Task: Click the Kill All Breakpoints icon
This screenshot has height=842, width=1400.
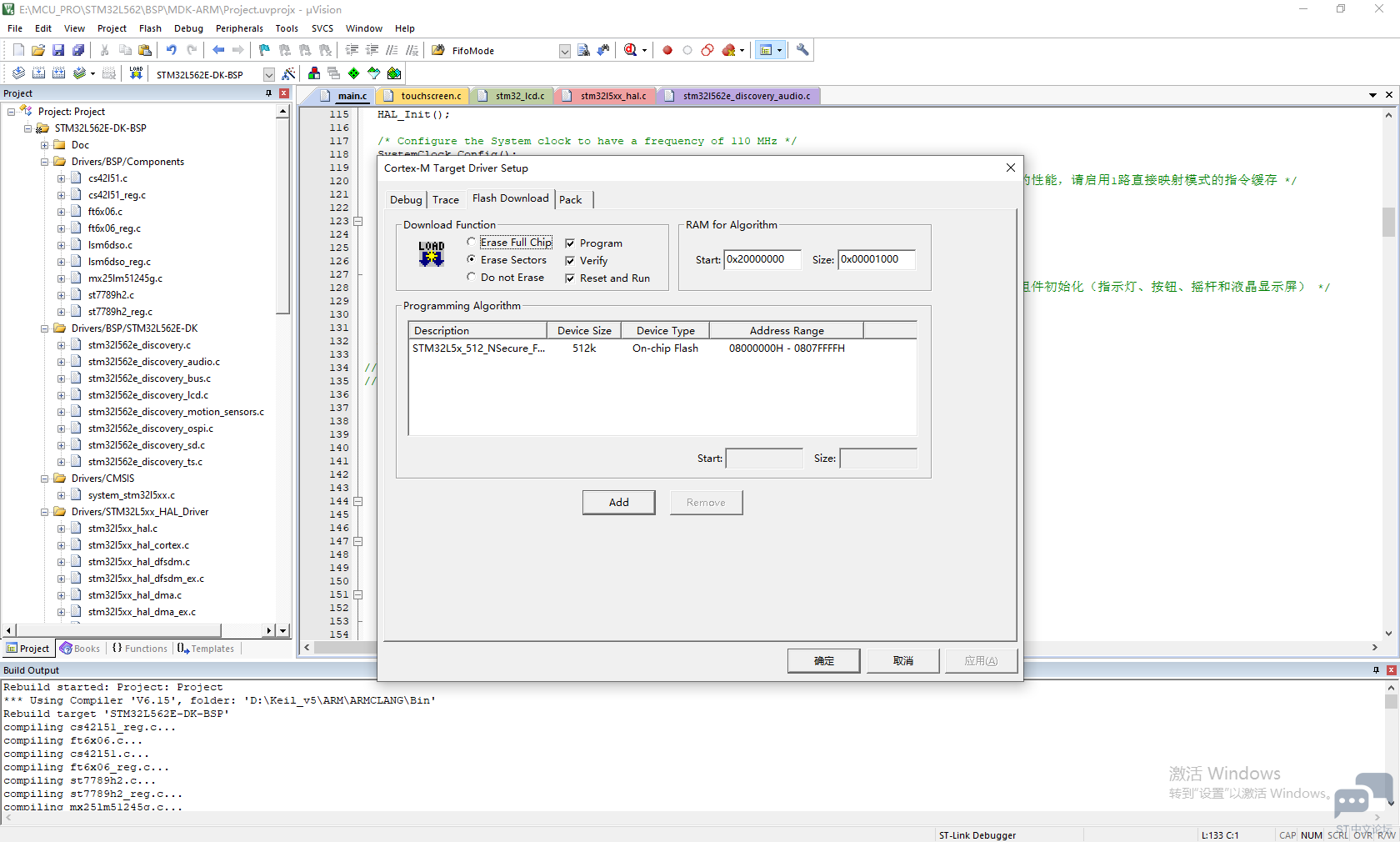Action: [729, 50]
